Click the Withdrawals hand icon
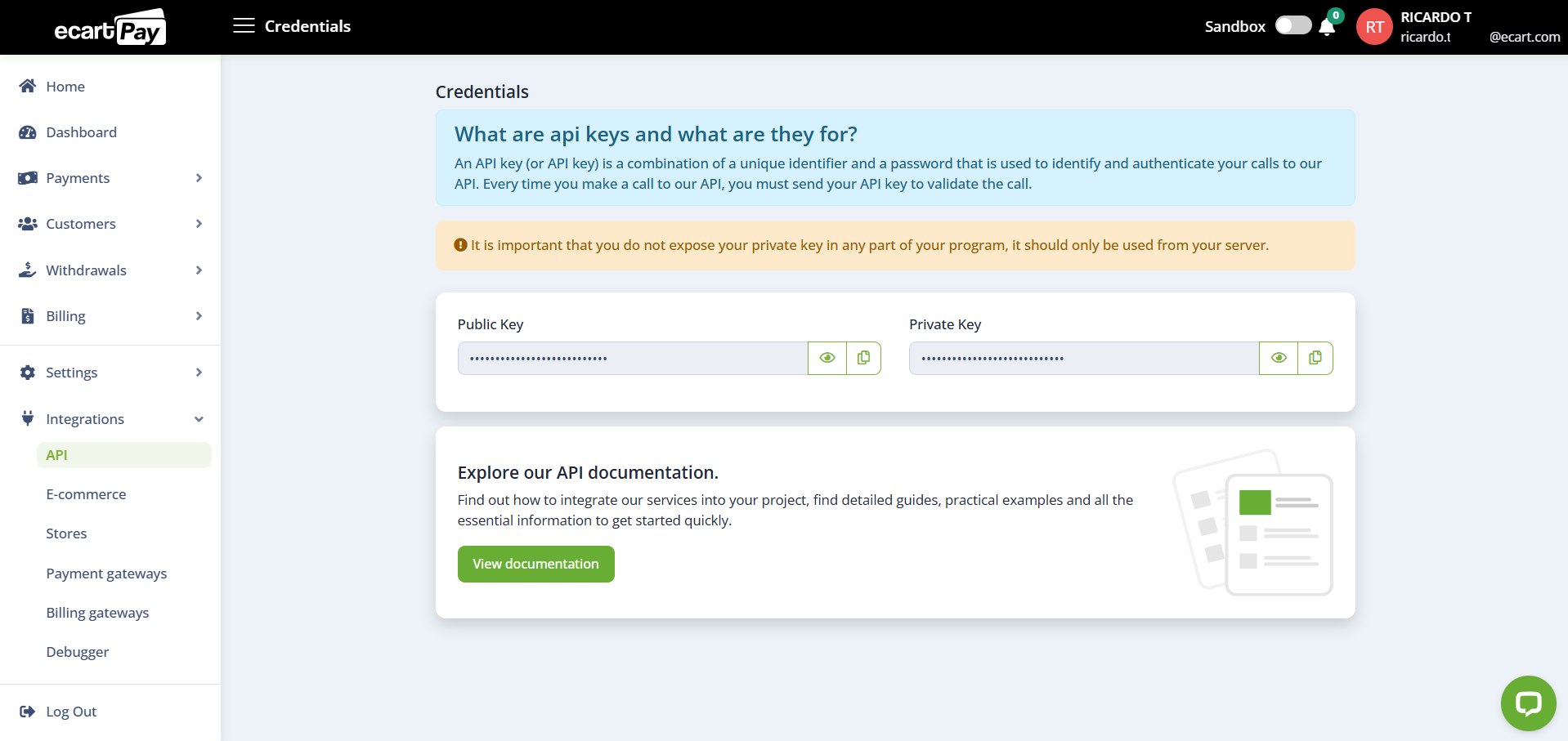Viewport: 1568px width, 741px height. tap(27, 270)
